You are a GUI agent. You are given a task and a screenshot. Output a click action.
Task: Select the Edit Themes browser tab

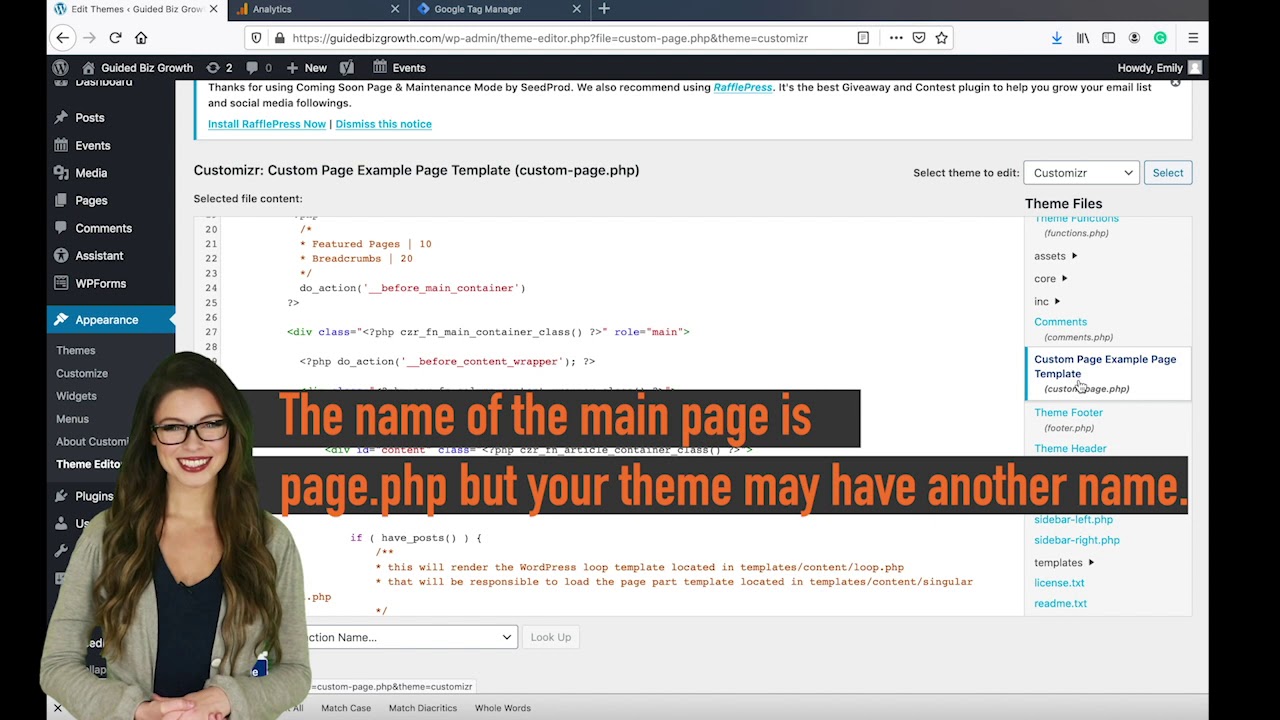137,9
